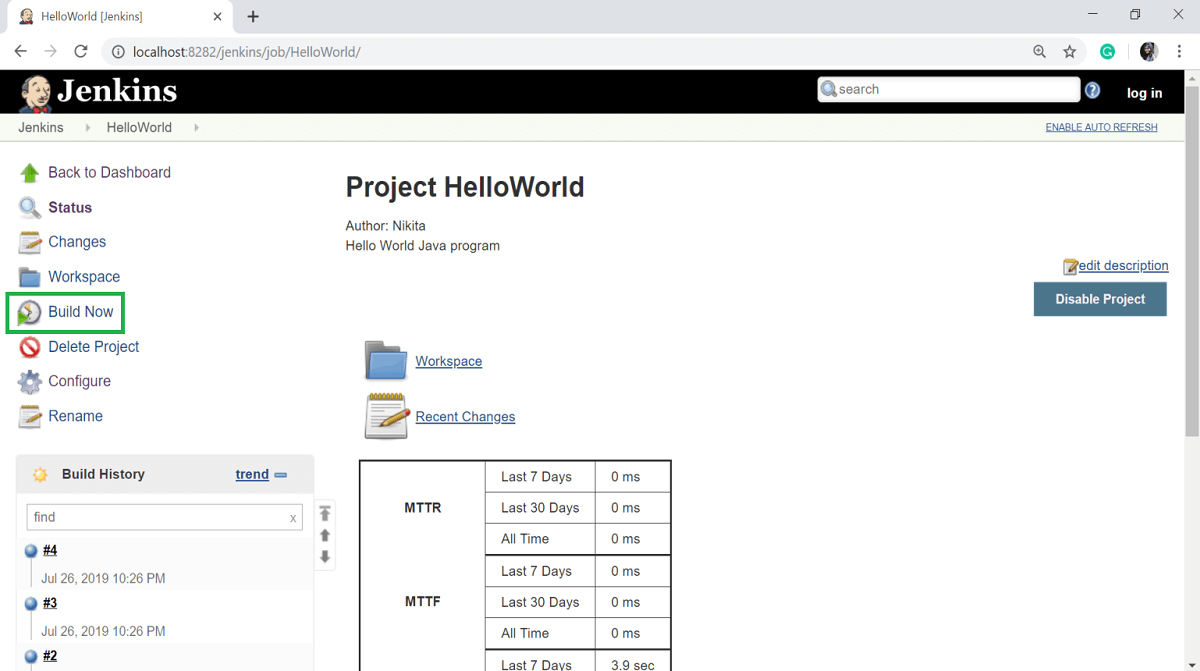Clear the build history find field with x

(x=293, y=518)
